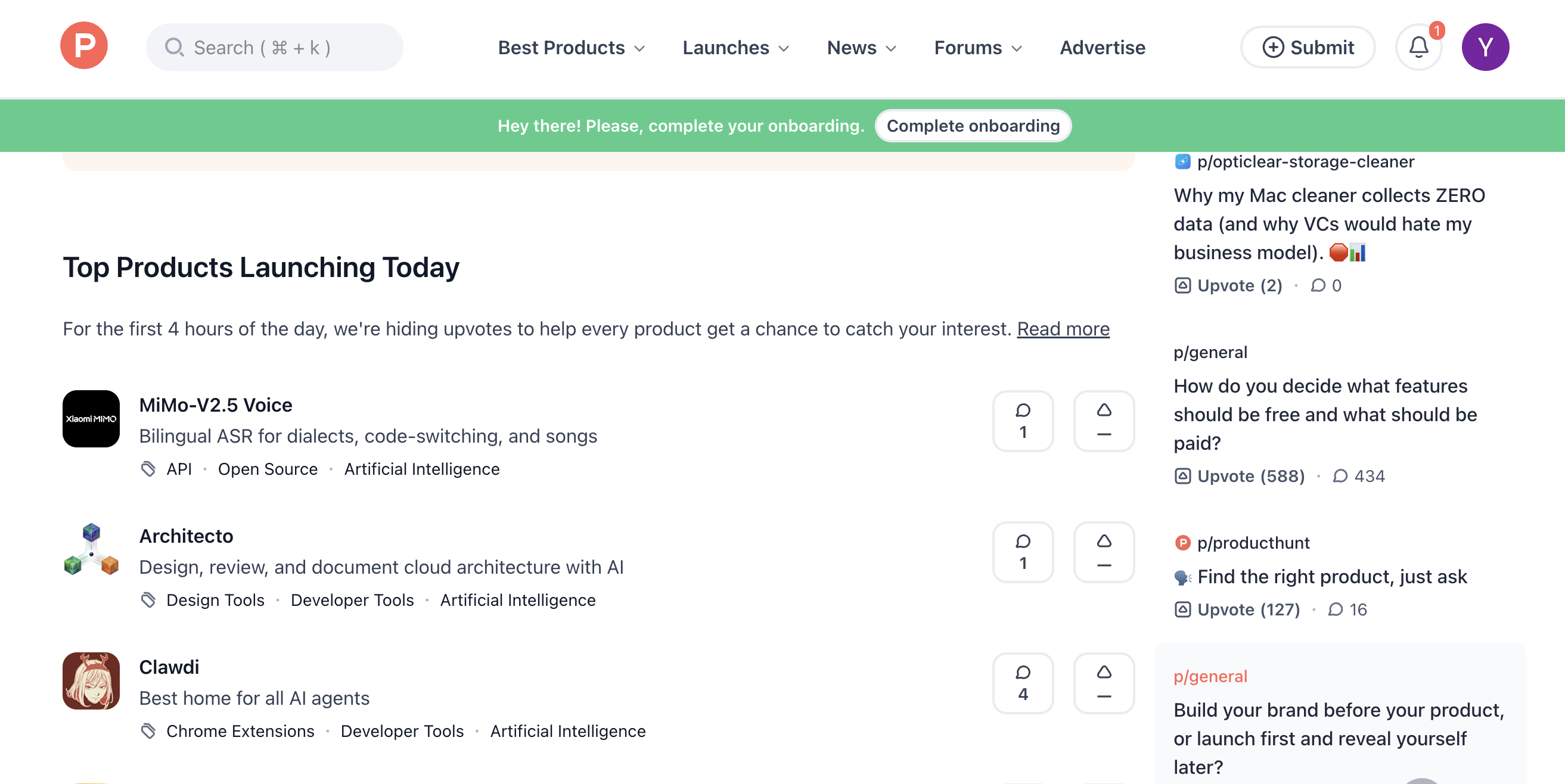Click the upvote triangle for Clawdi

1104,683
